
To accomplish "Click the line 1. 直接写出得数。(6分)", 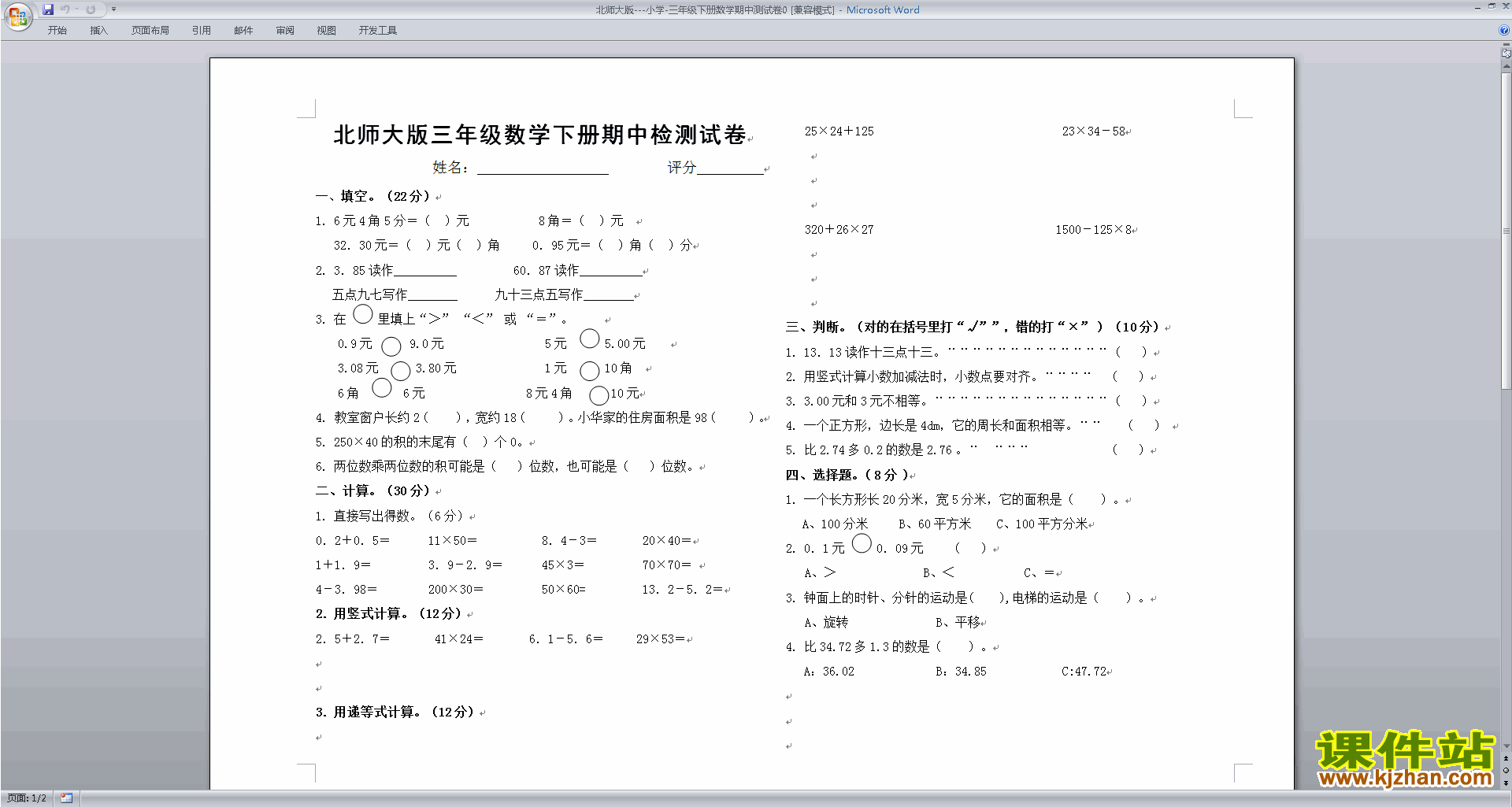I will (389, 516).
